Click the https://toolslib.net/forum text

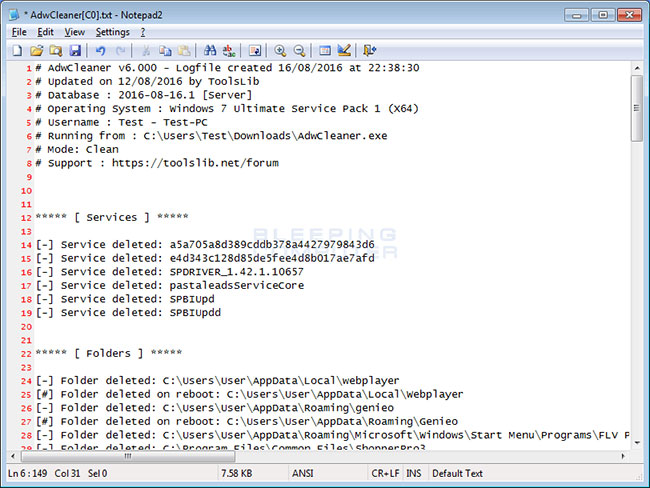[x=195, y=163]
